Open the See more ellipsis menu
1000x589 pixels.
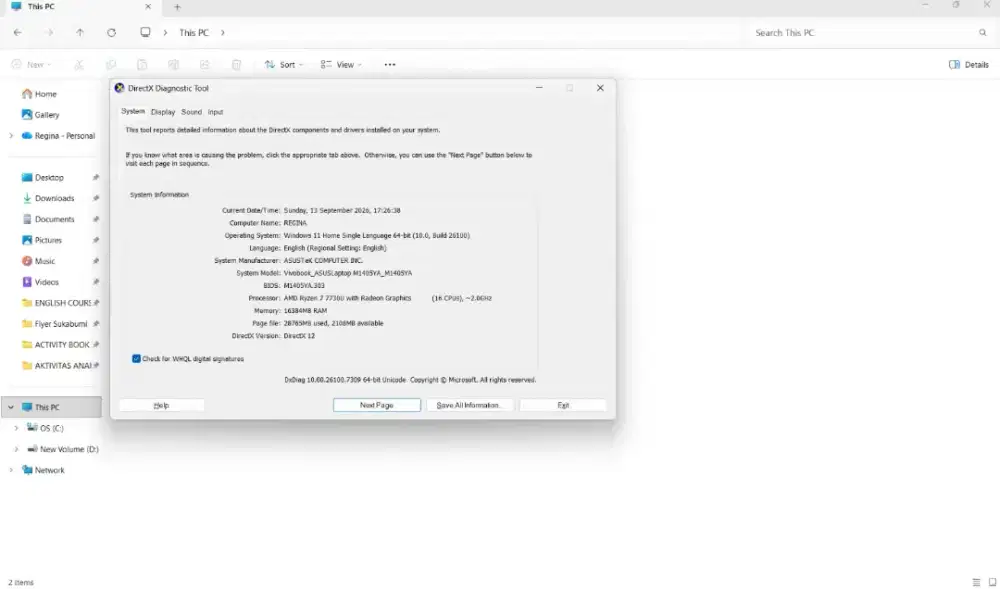tap(390, 64)
